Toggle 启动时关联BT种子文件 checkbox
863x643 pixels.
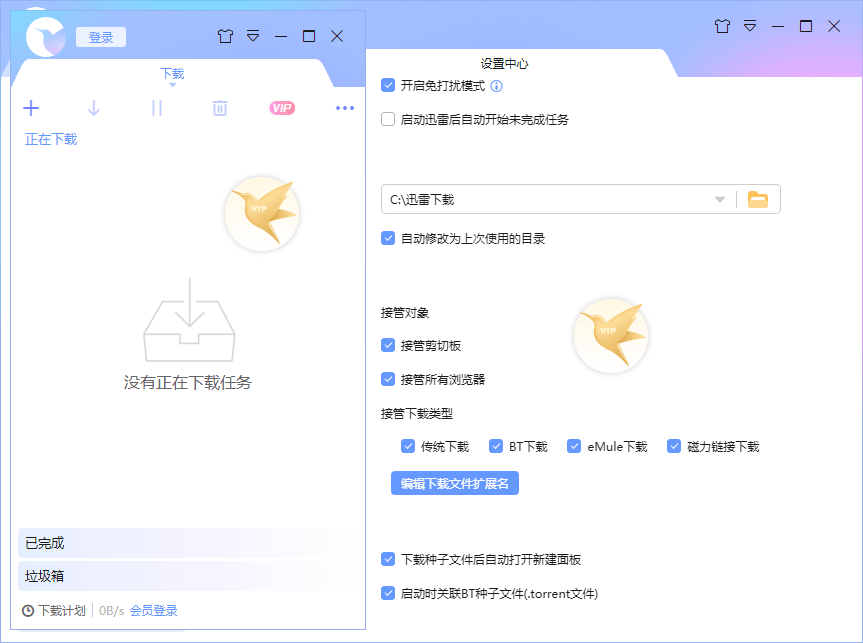pyautogui.click(x=388, y=593)
